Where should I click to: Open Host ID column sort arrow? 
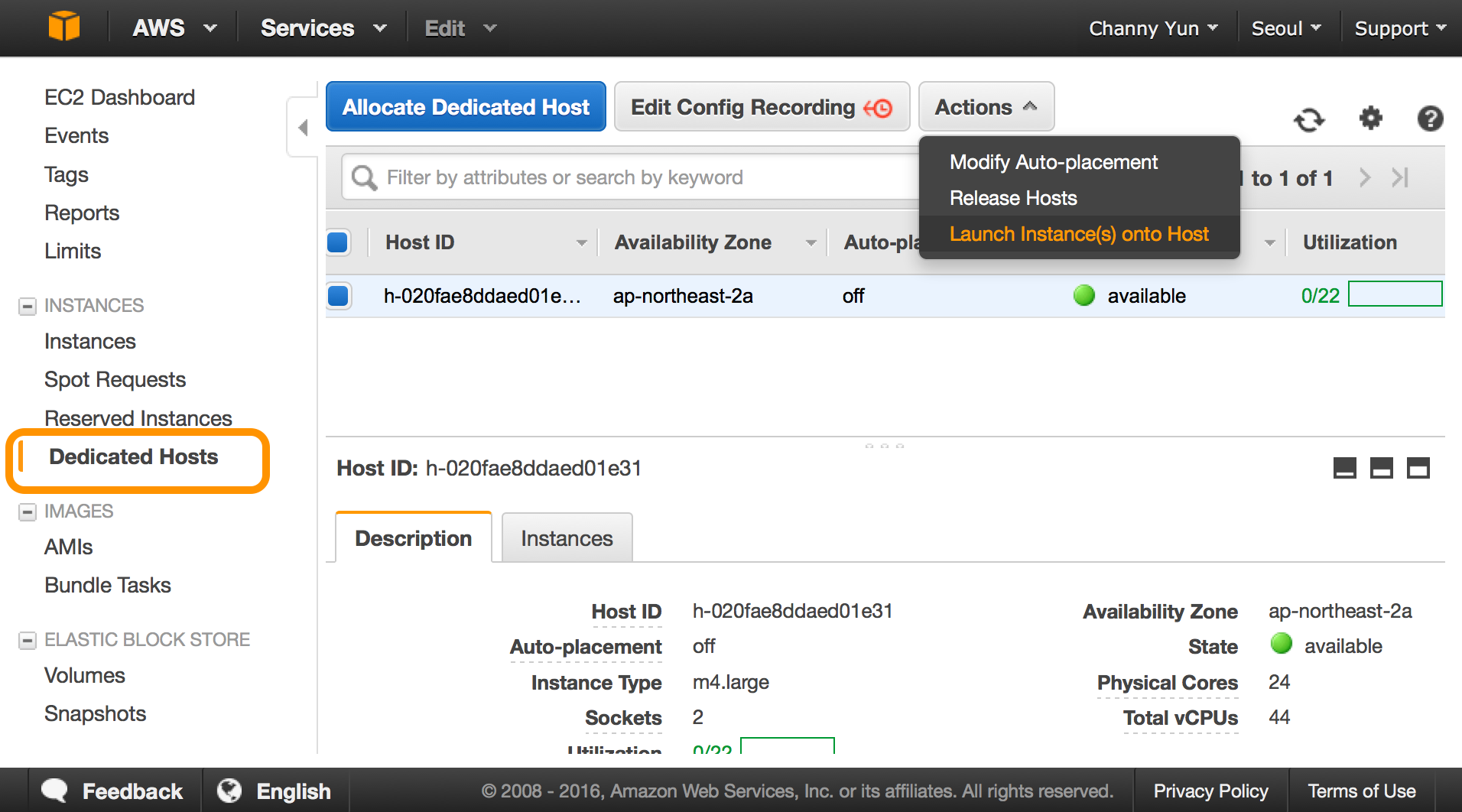(582, 243)
